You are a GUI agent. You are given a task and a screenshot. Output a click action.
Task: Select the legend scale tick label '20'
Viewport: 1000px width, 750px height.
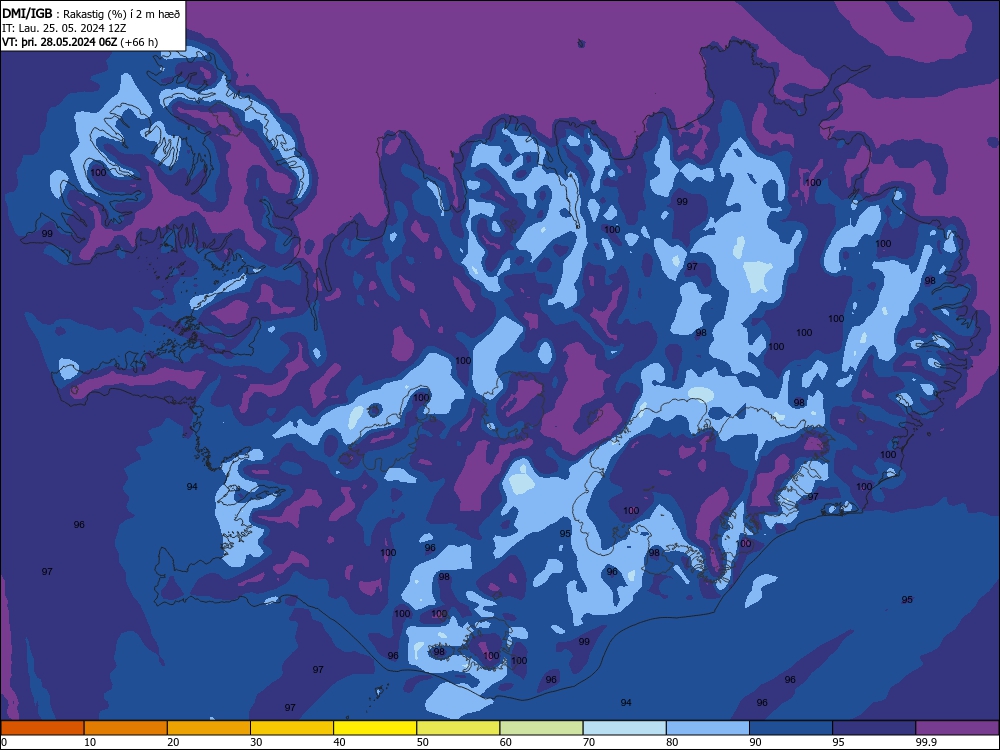173,742
